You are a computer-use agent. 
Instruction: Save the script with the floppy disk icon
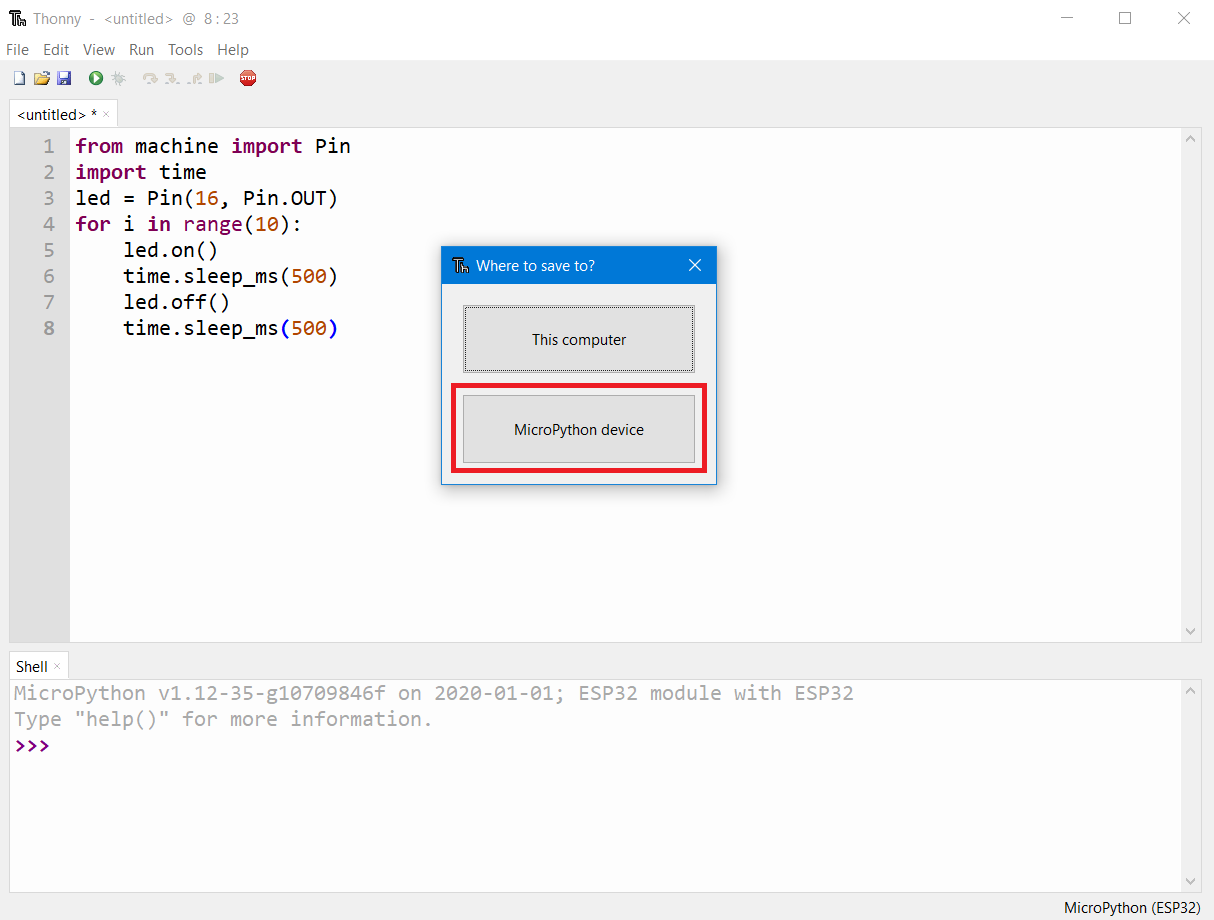coord(64,78)
